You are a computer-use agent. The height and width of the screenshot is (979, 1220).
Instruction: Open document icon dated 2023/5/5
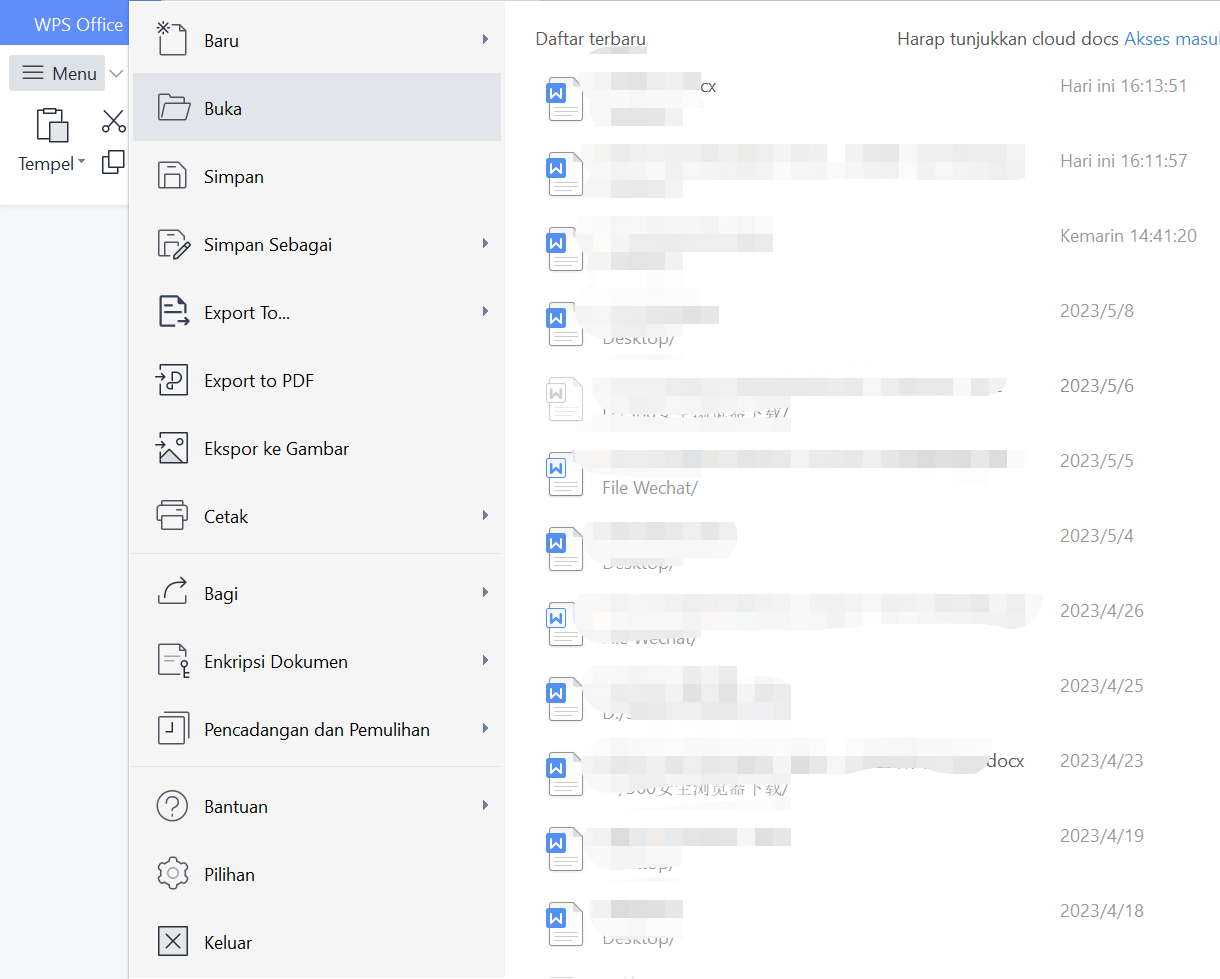point(565,474)
